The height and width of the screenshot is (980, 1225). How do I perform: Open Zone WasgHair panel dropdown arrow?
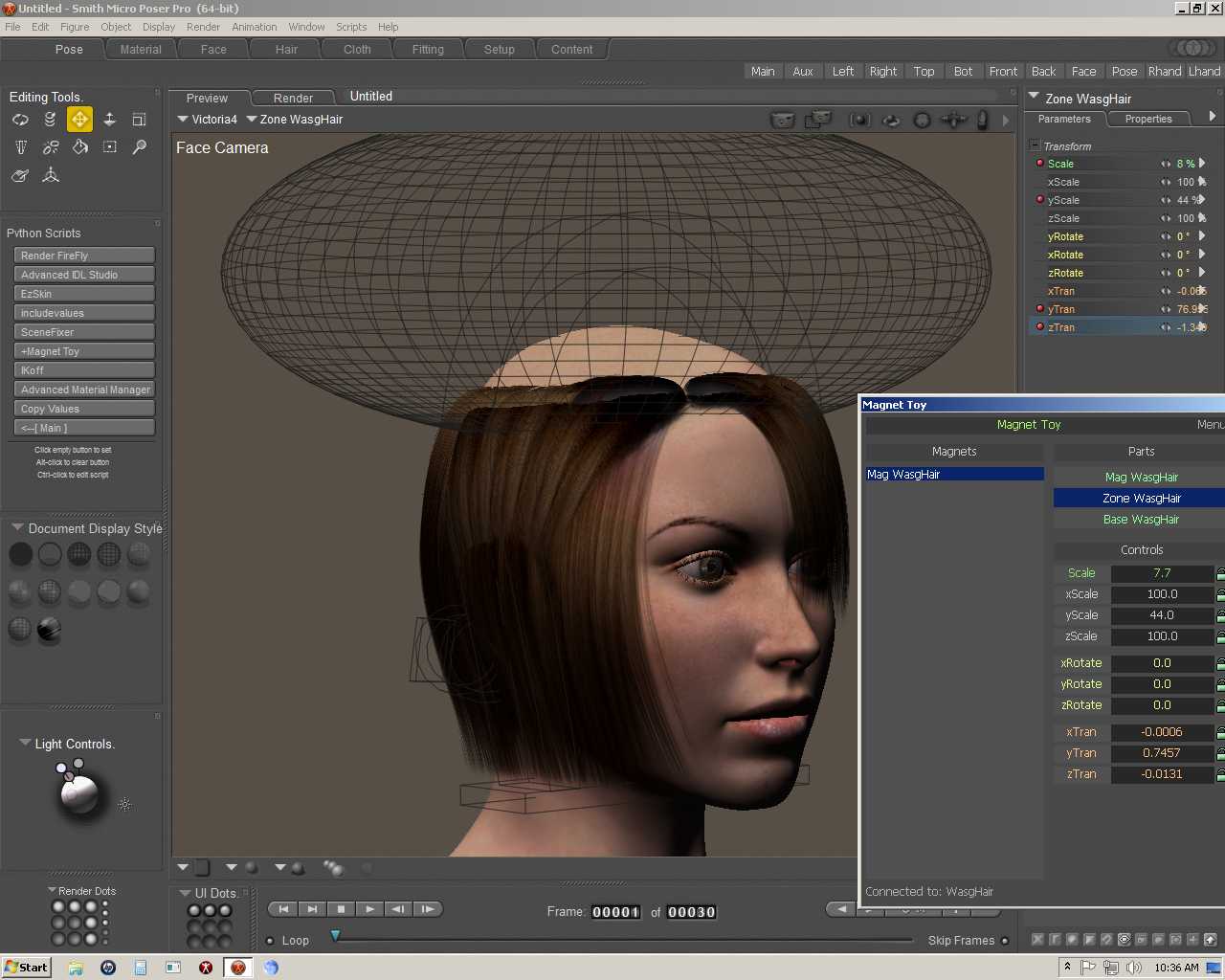[x=1034, y=97]
